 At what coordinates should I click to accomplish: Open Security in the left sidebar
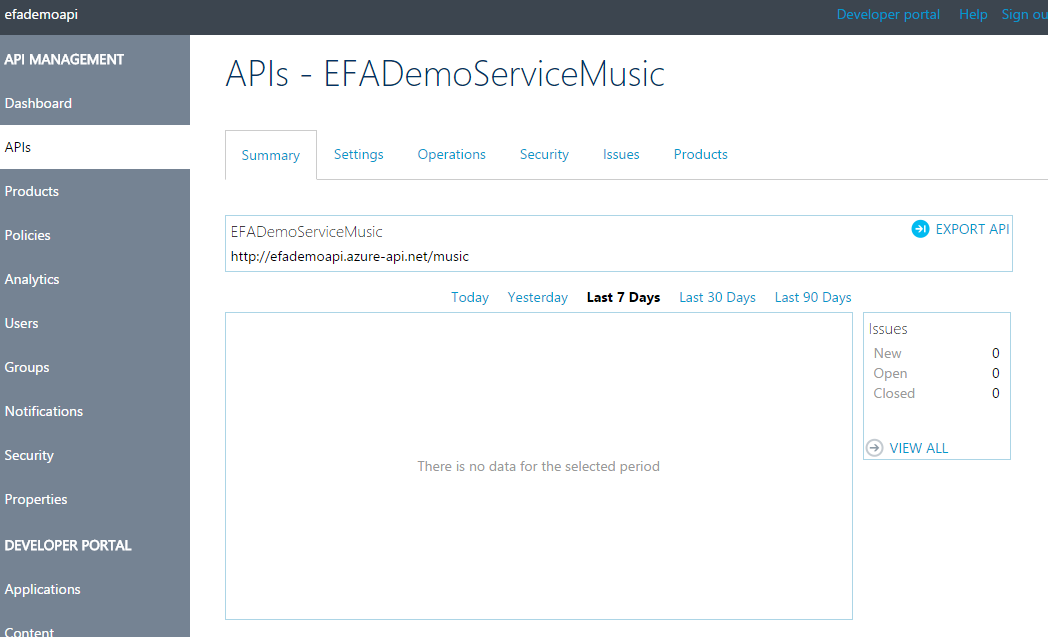(x=95, y=455)
